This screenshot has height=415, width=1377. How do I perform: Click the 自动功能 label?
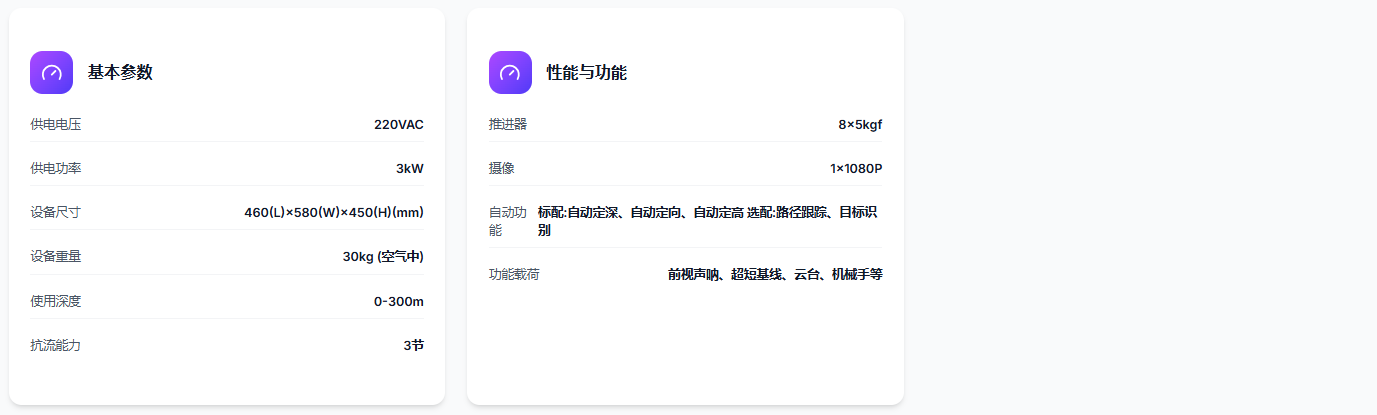coord(507,221)
